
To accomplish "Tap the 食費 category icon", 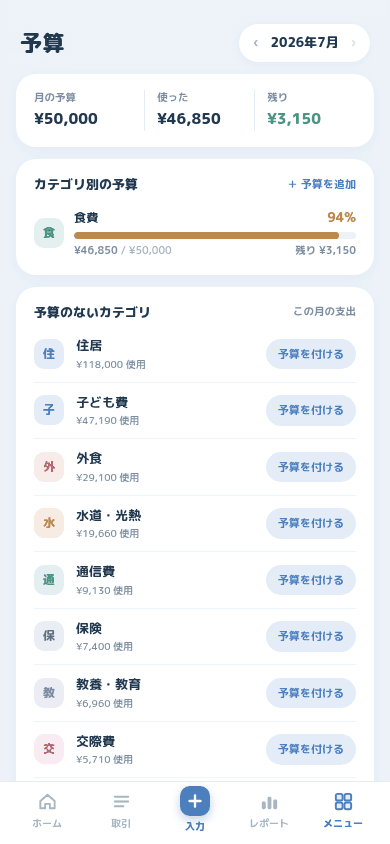I will pos(49,233).
